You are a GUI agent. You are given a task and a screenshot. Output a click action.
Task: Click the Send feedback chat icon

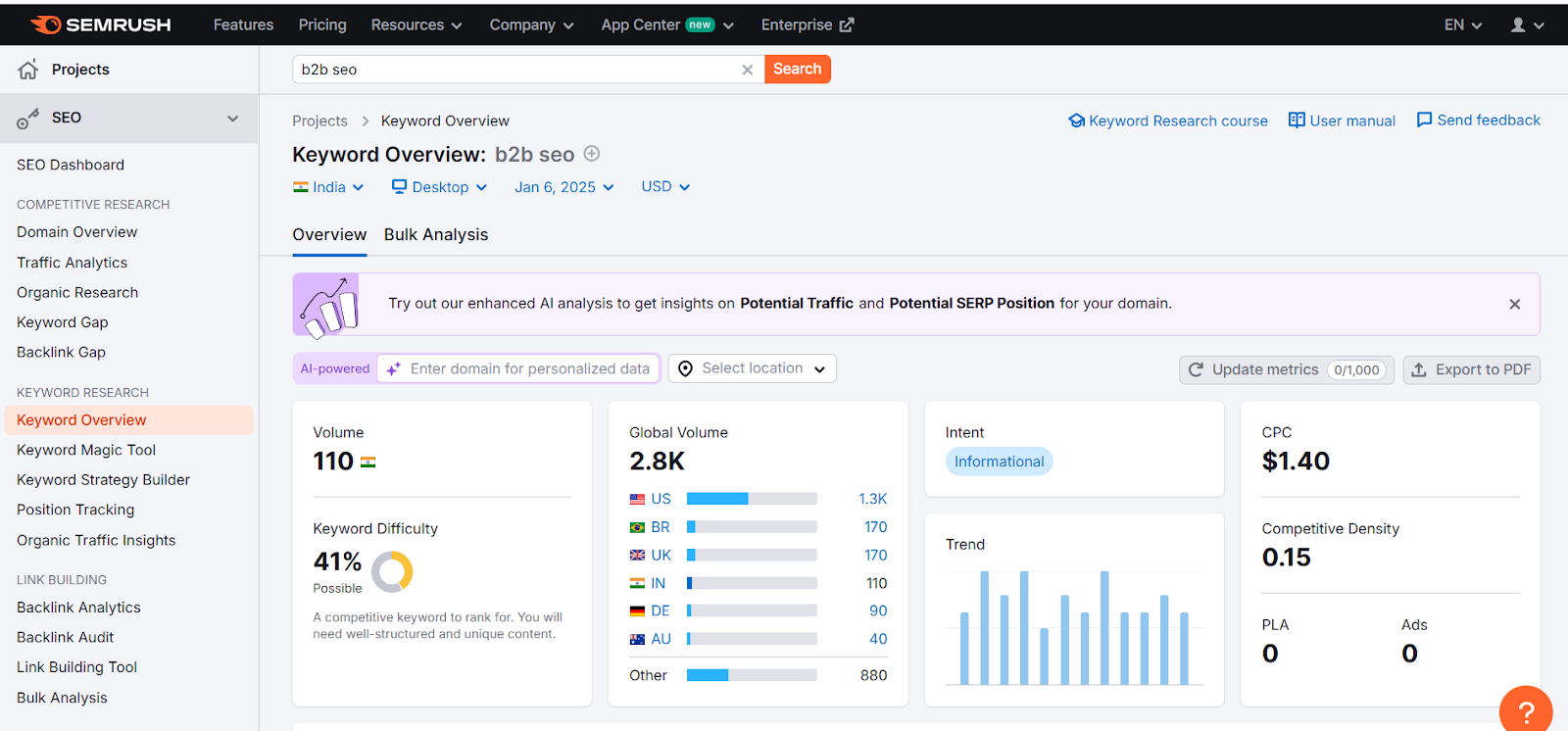tap(1424, 120)
